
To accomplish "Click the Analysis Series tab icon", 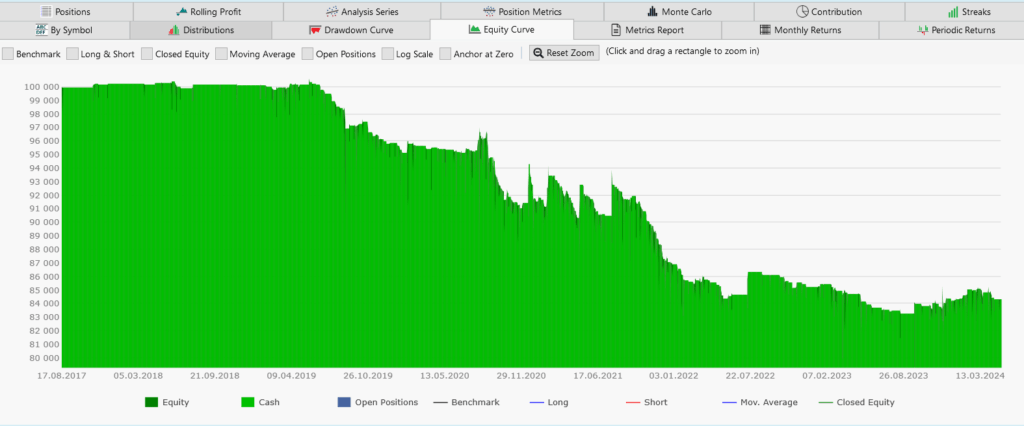I will point(332,12).
